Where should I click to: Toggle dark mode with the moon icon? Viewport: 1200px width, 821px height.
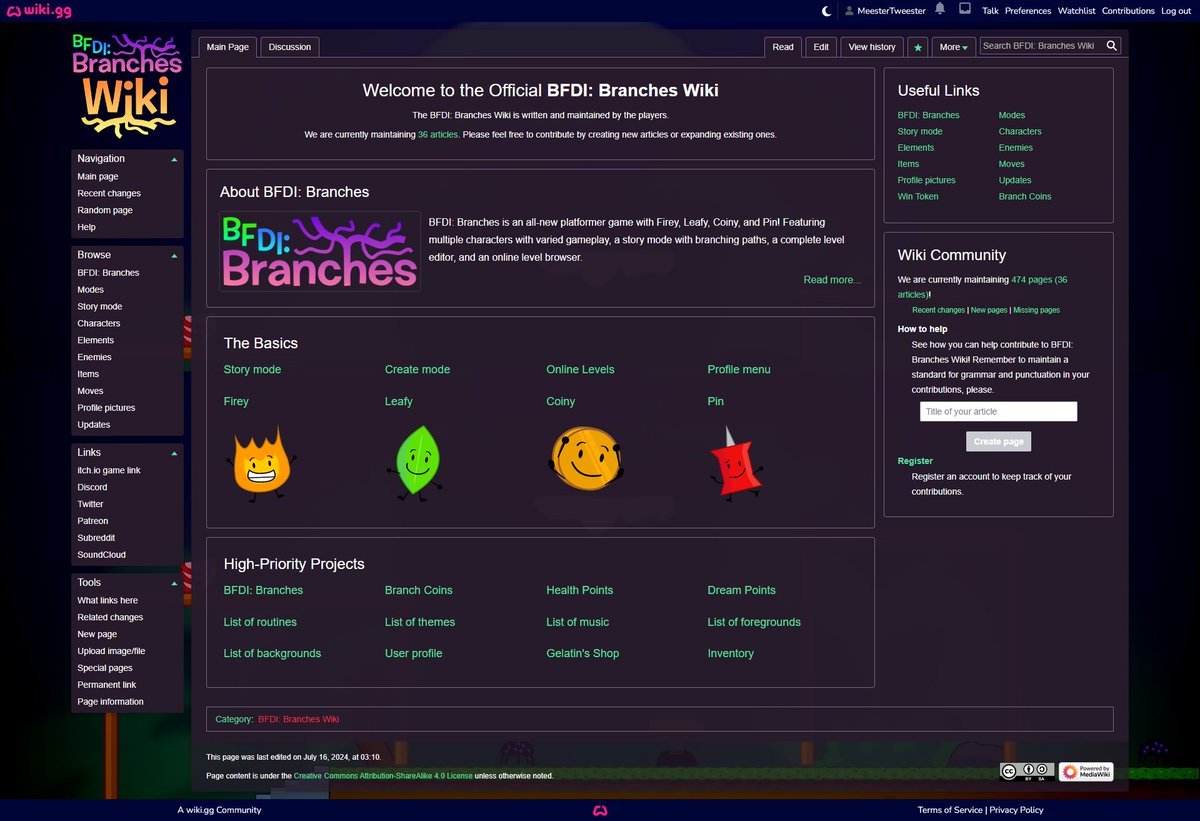pos(826,10)
